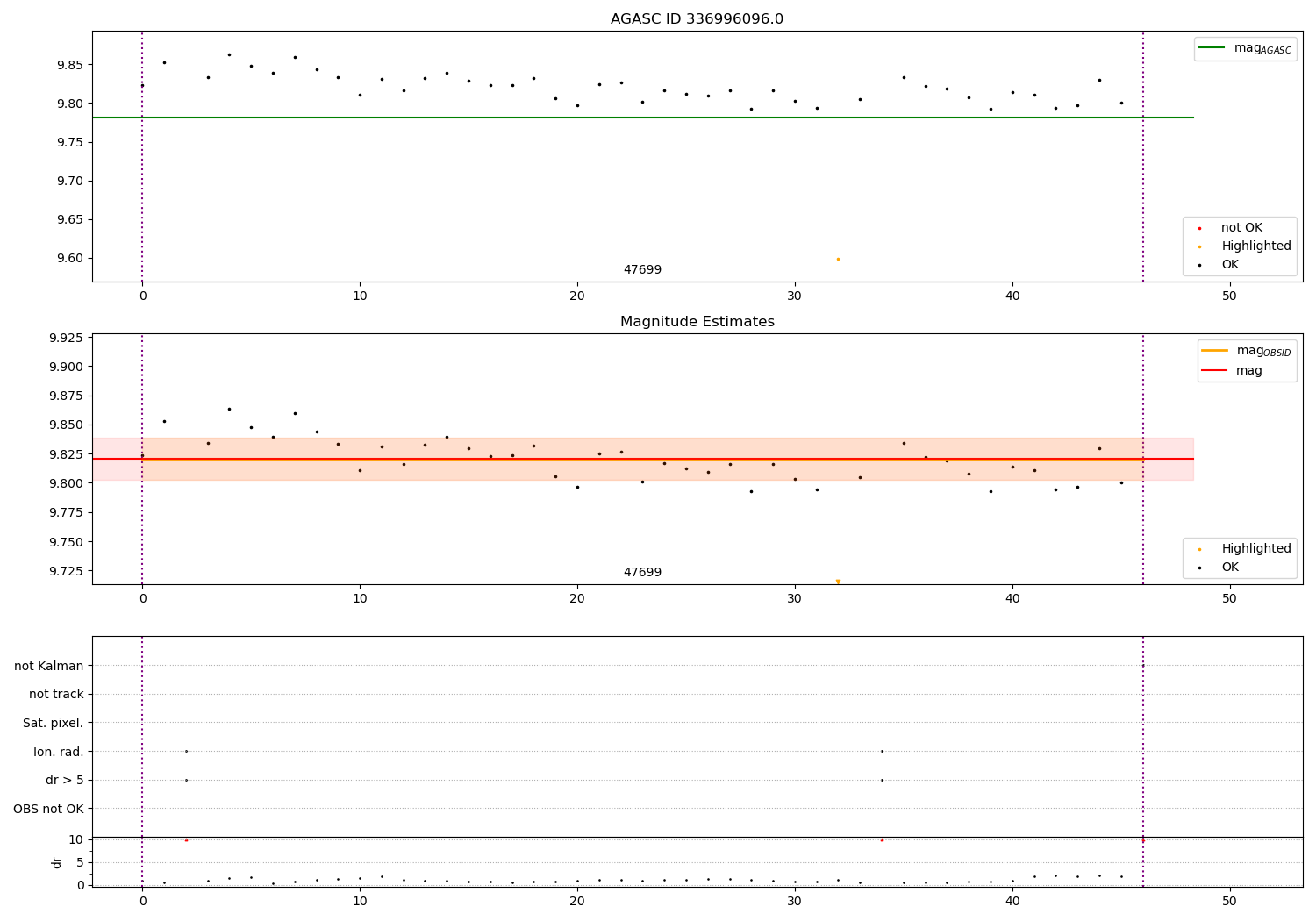
Task: Click the 'Sat. pixel.' axis label
Action: 54,724
